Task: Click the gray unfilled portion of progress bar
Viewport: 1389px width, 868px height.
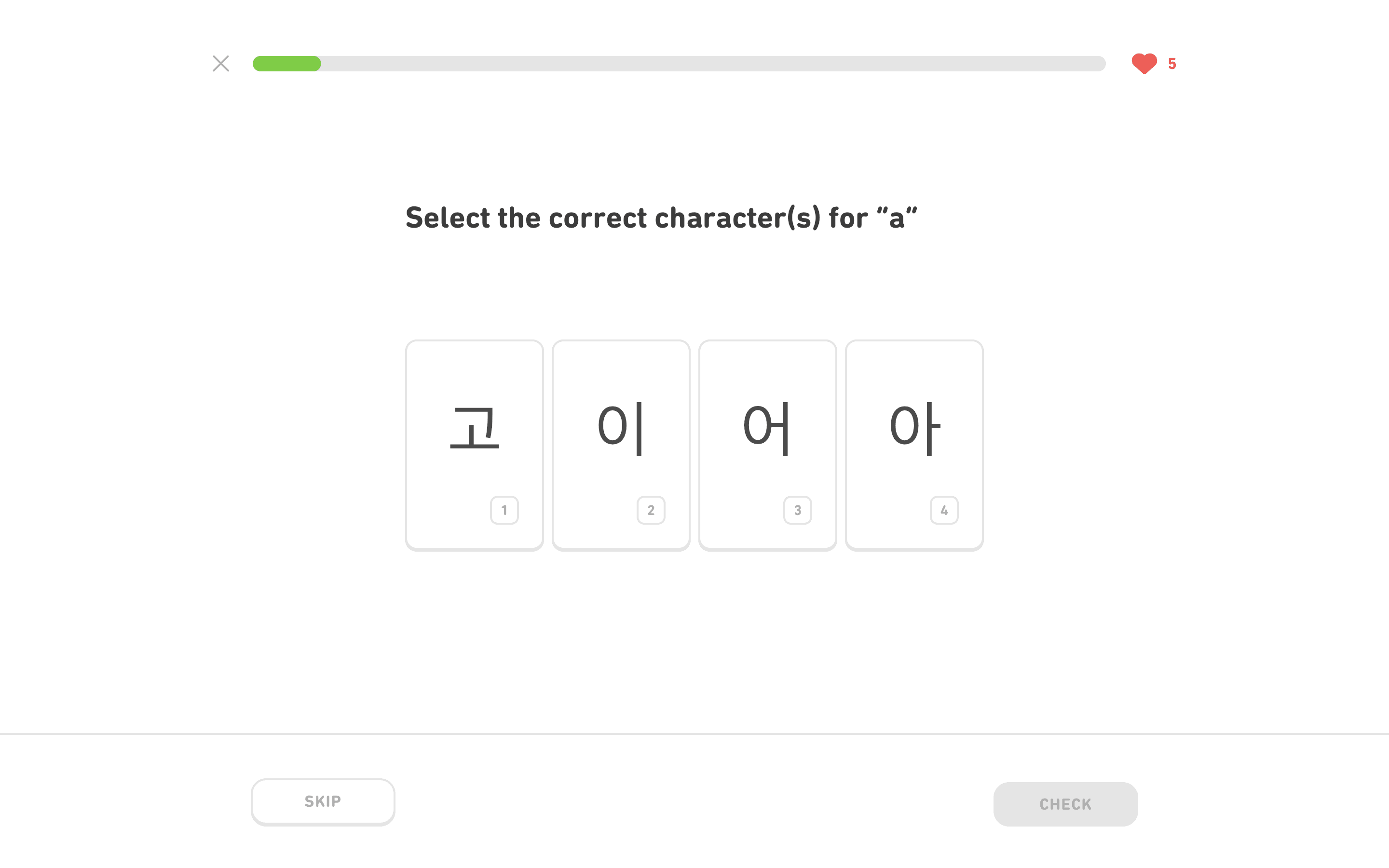Action: (712, 64)
